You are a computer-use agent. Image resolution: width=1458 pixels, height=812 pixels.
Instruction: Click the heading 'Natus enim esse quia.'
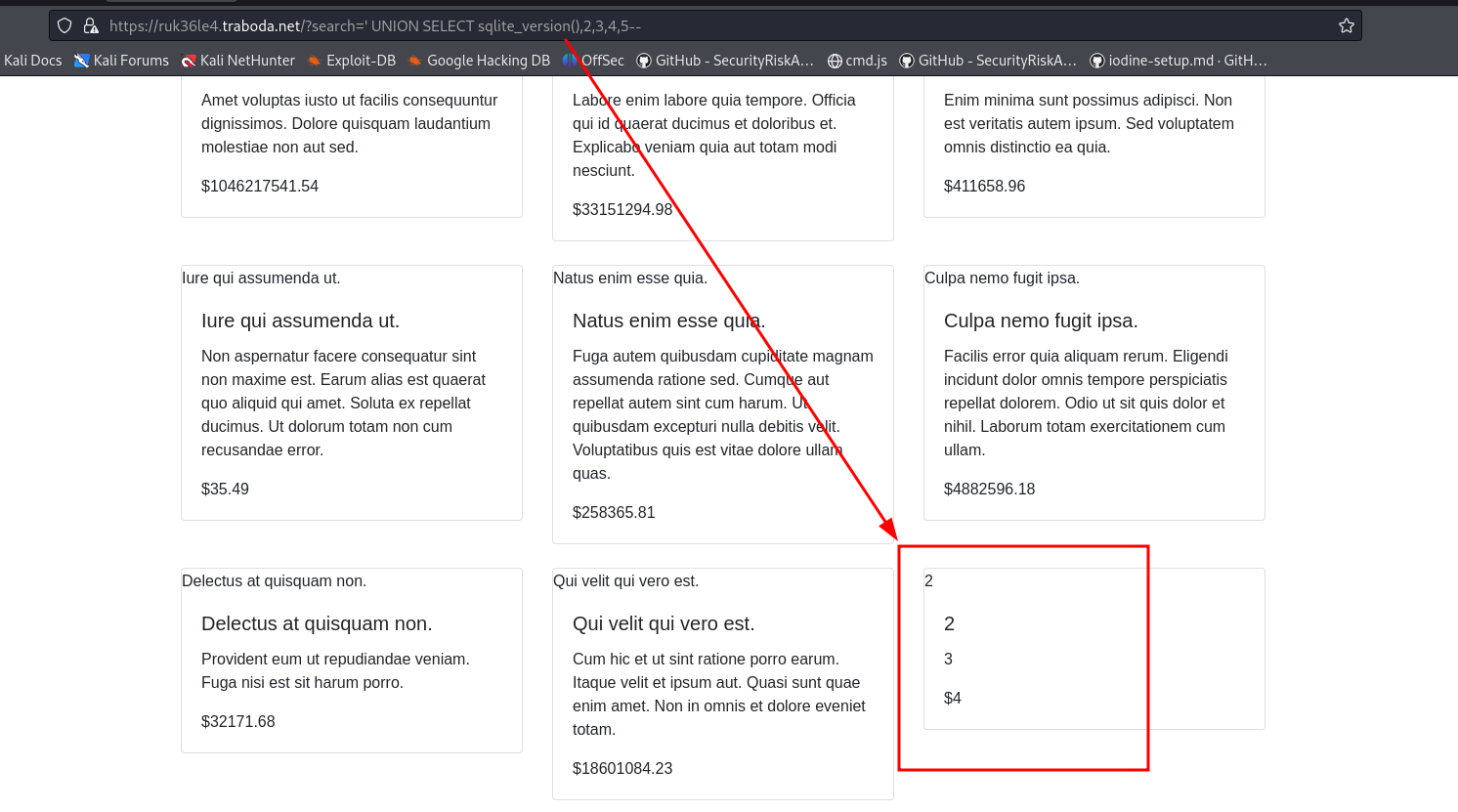669,321
